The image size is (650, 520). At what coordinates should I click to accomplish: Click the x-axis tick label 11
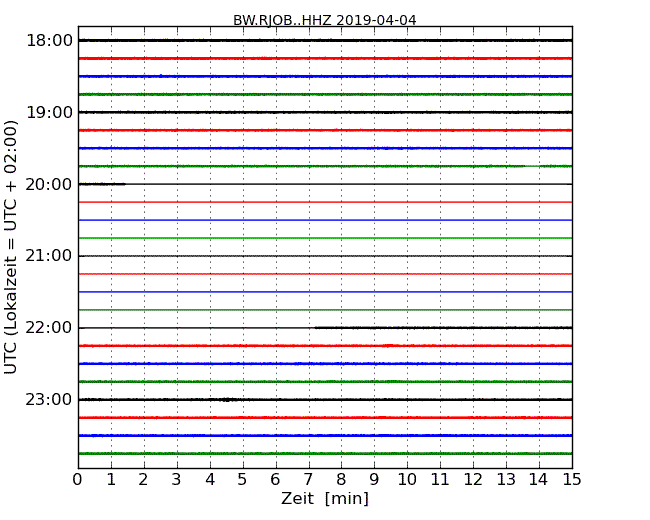point(440,479)
